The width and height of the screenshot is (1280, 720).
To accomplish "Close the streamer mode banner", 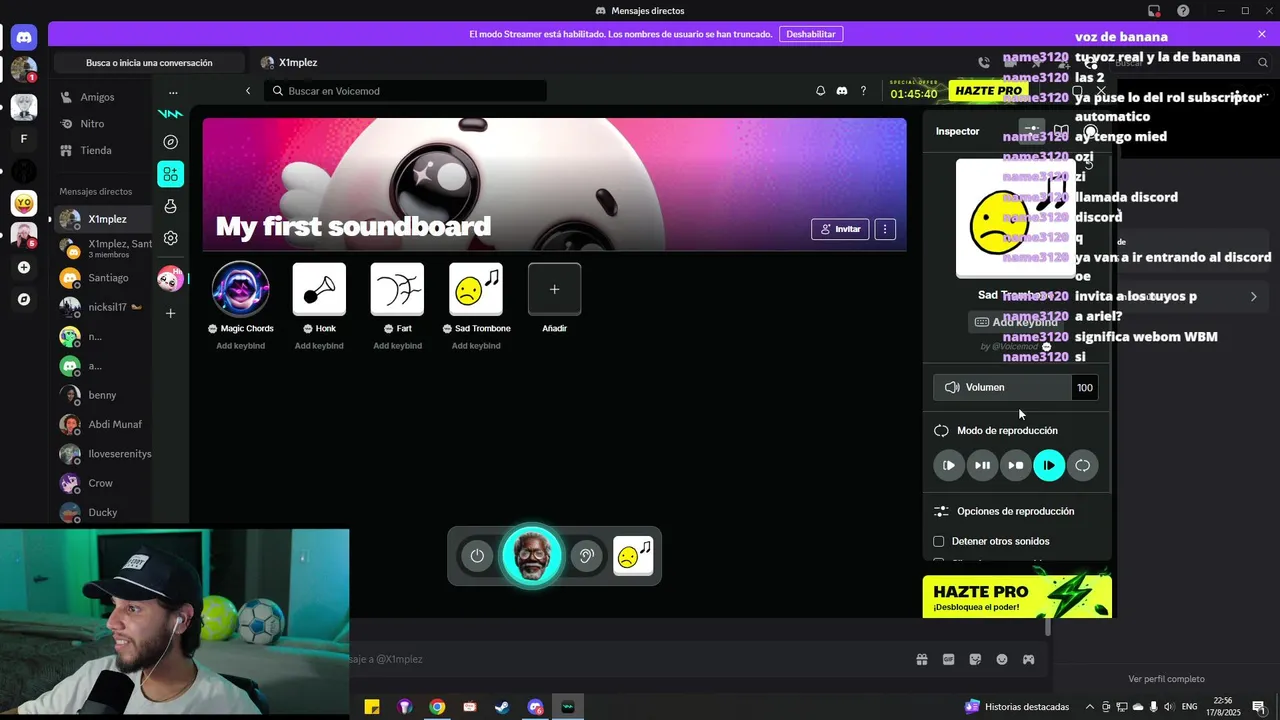I will (1262, 34).
